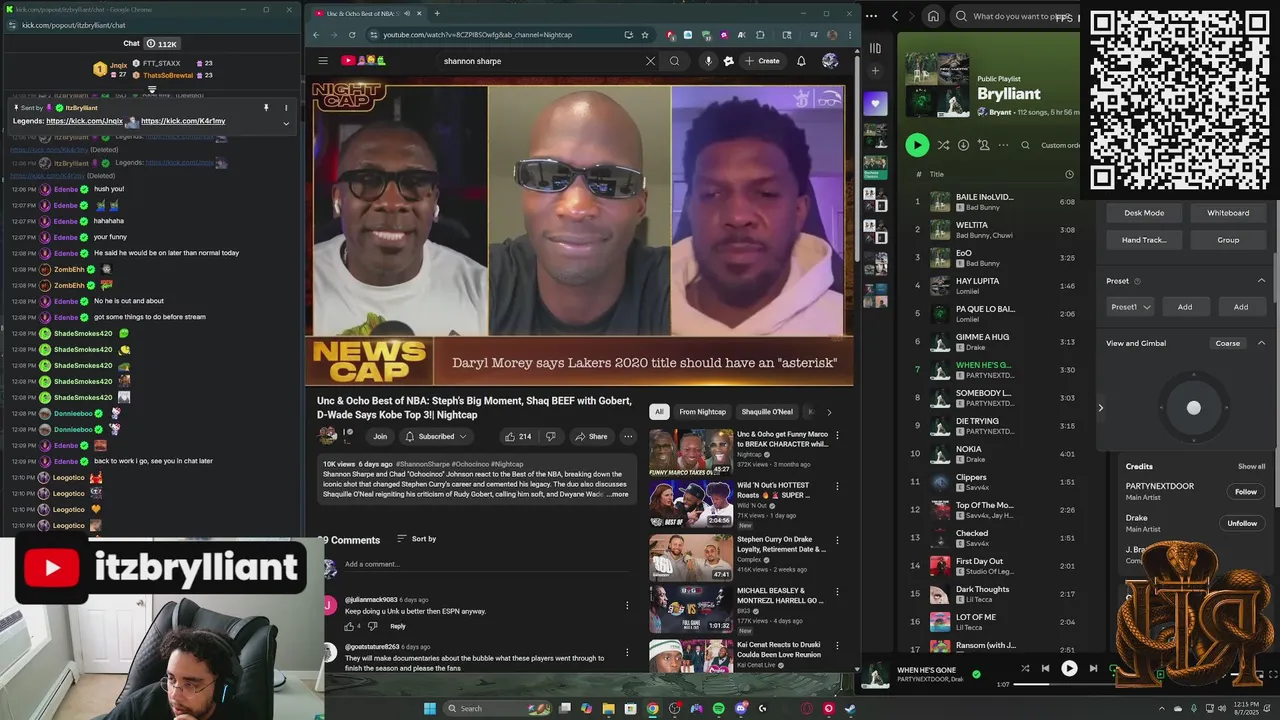
Task: Reply to julianmack9083's comment
Action: pyautogui.click(x=398, y=626)
